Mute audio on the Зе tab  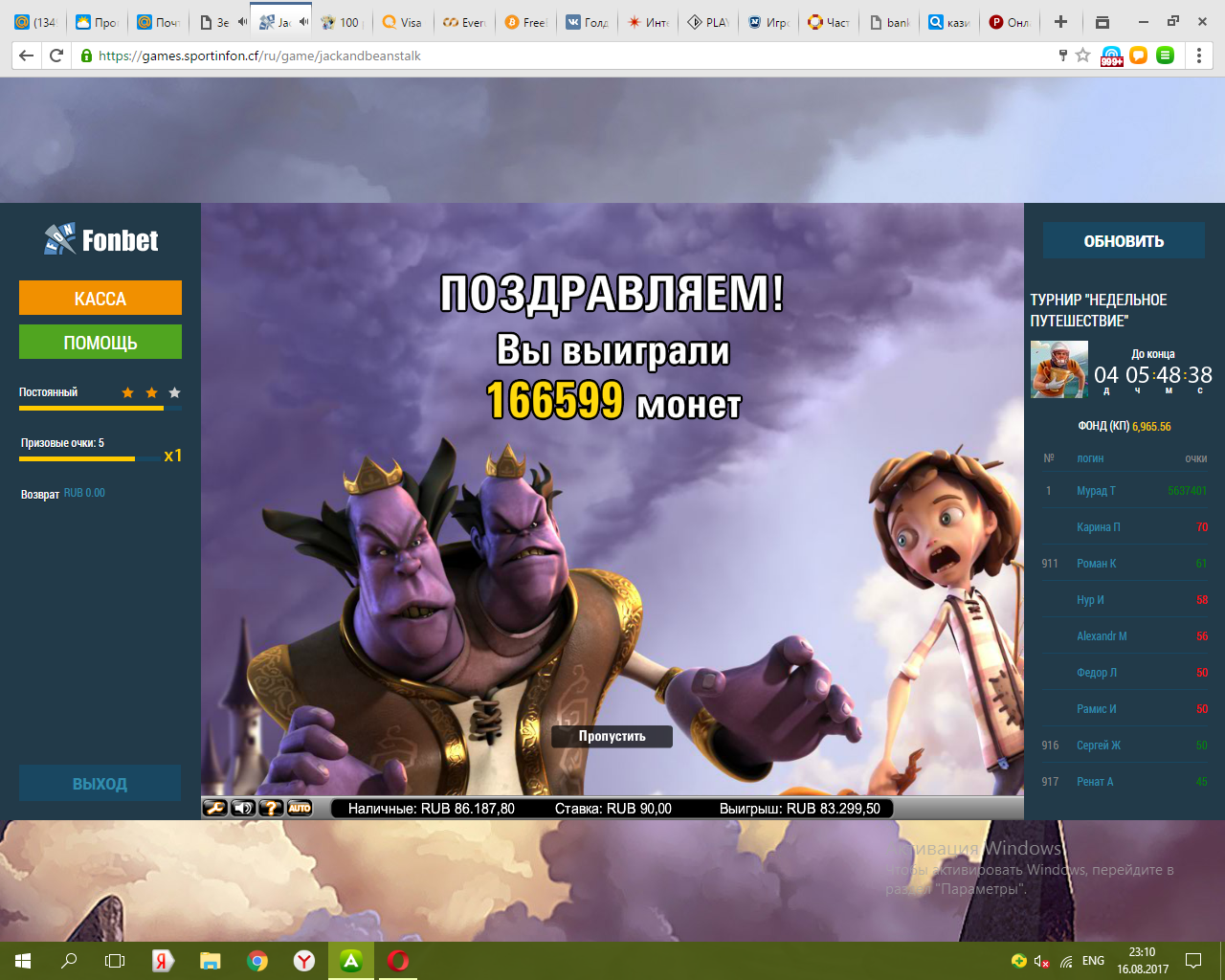(x=242, y=22)
